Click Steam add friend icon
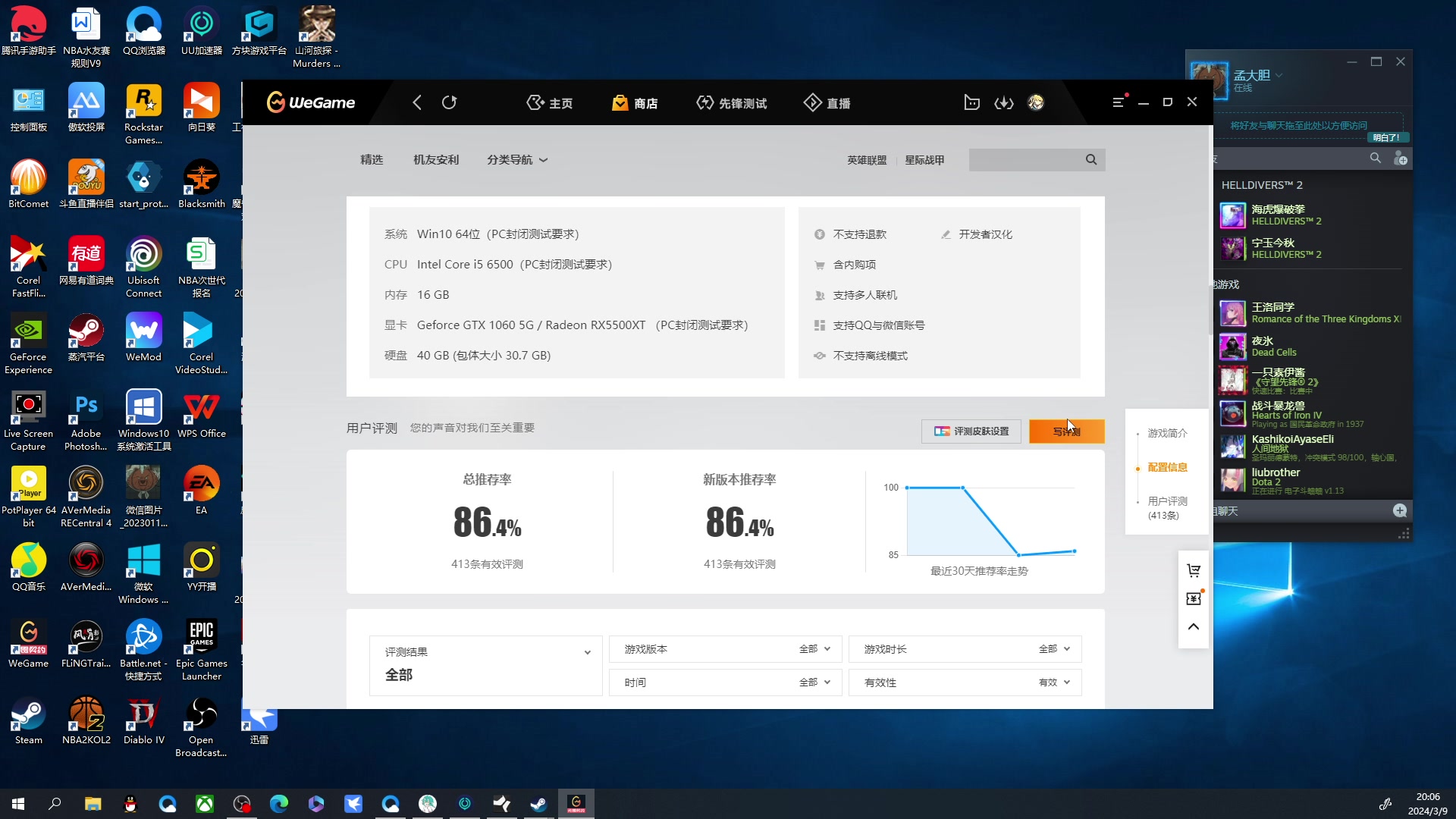The width and height of the screenshot is (1456, 819). point(1400,158)
